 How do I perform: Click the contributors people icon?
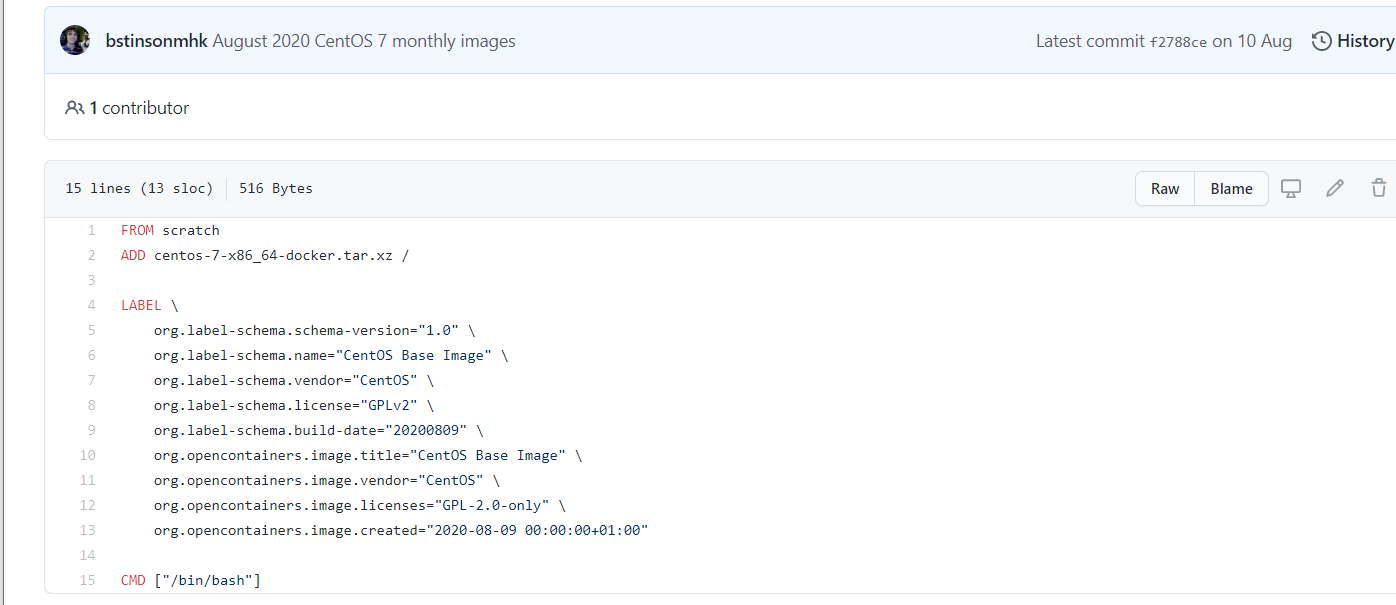tap(74, 108)
